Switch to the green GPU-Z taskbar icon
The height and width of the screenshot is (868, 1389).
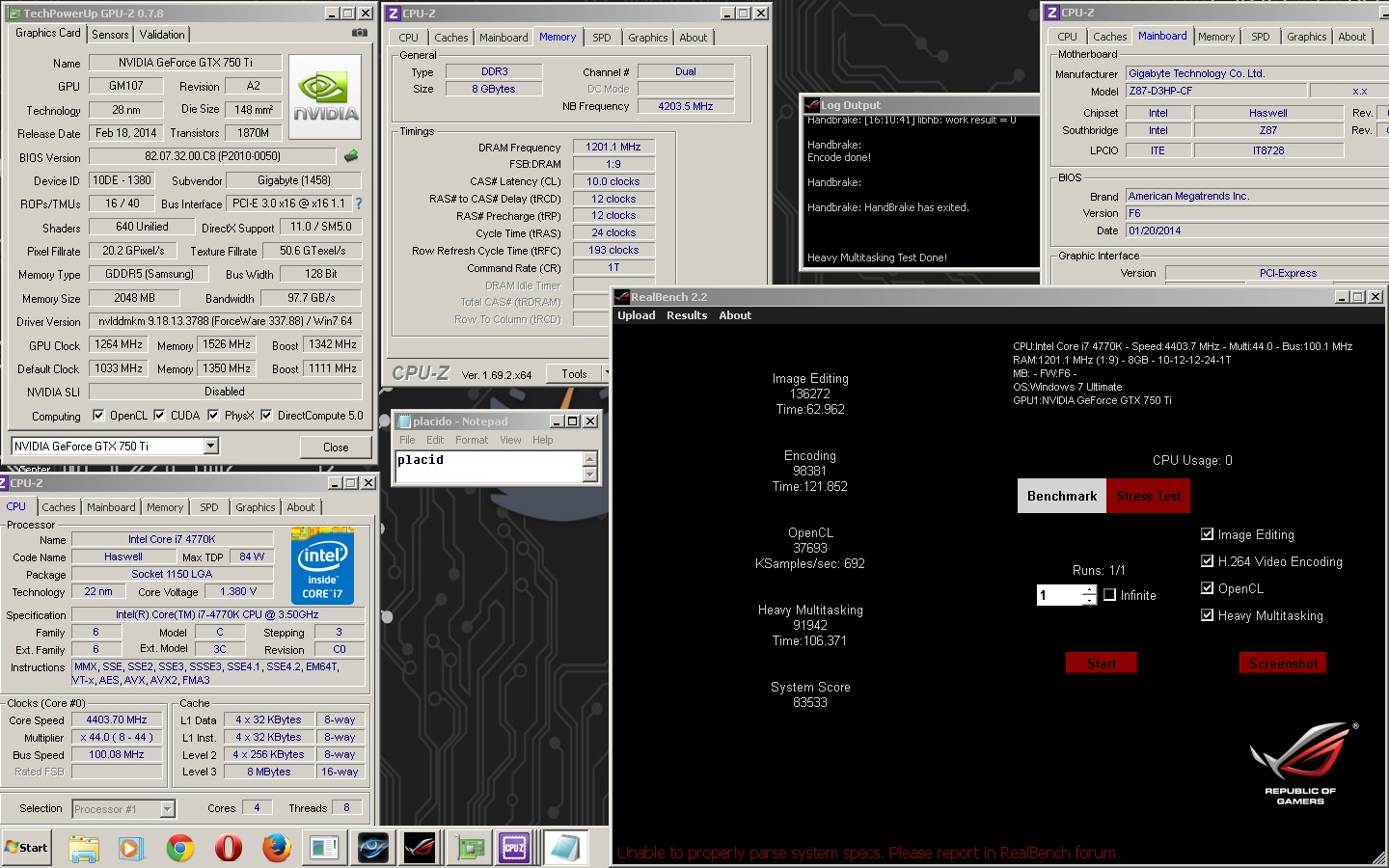[470, 848]
